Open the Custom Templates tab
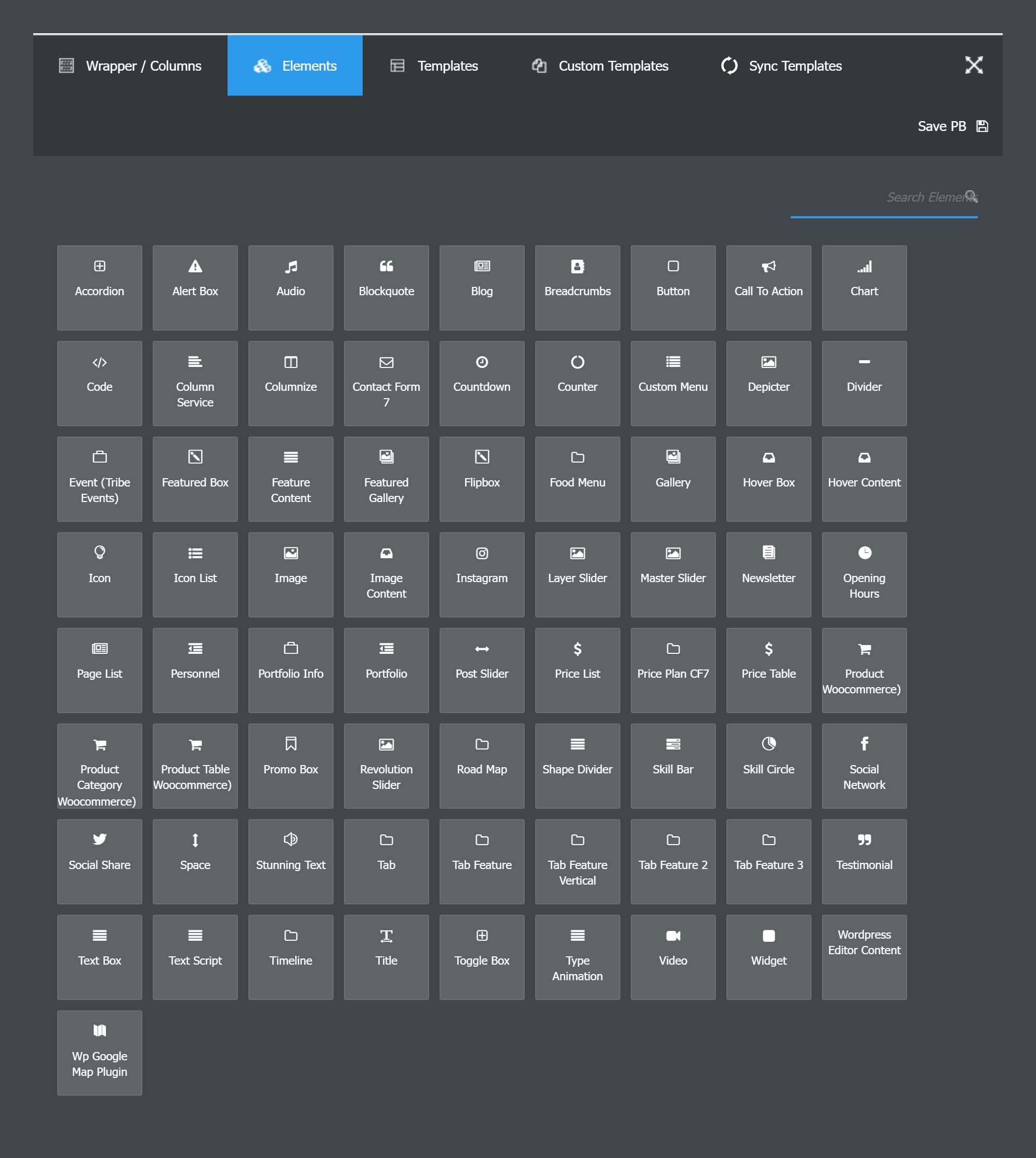The width and height of the screenshot is (1036, 1158). (x=600, y=65)
